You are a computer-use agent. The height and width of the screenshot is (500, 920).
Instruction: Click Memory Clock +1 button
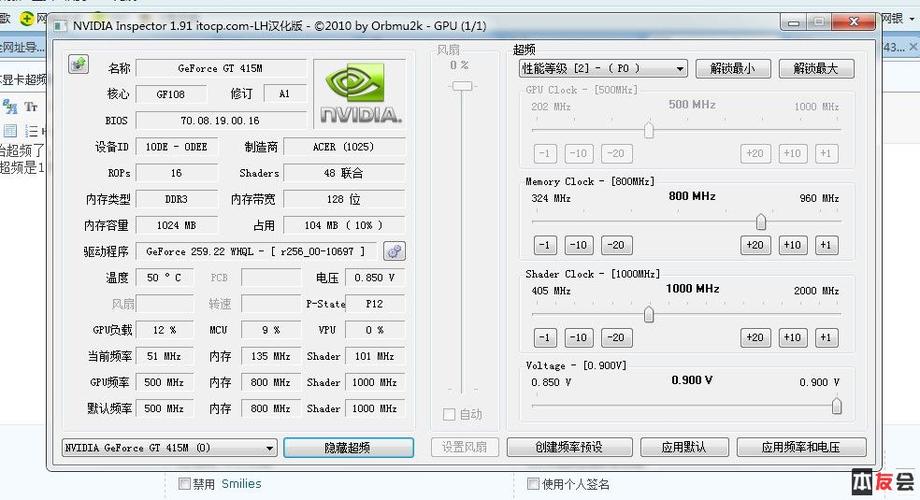click(826, 245)
